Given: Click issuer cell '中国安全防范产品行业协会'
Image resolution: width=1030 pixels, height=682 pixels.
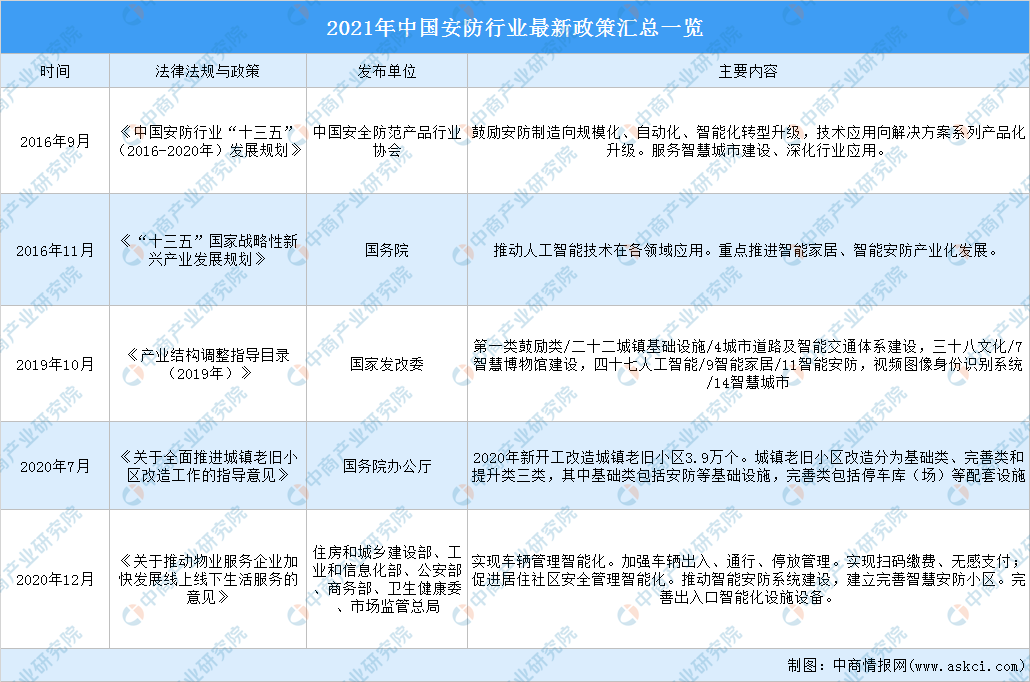Looking at the screenshot, I should [x=387, y=141].
